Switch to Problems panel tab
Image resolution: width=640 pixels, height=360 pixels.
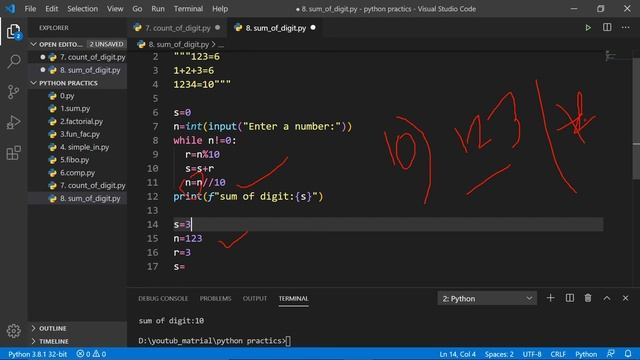pos(215,298)
